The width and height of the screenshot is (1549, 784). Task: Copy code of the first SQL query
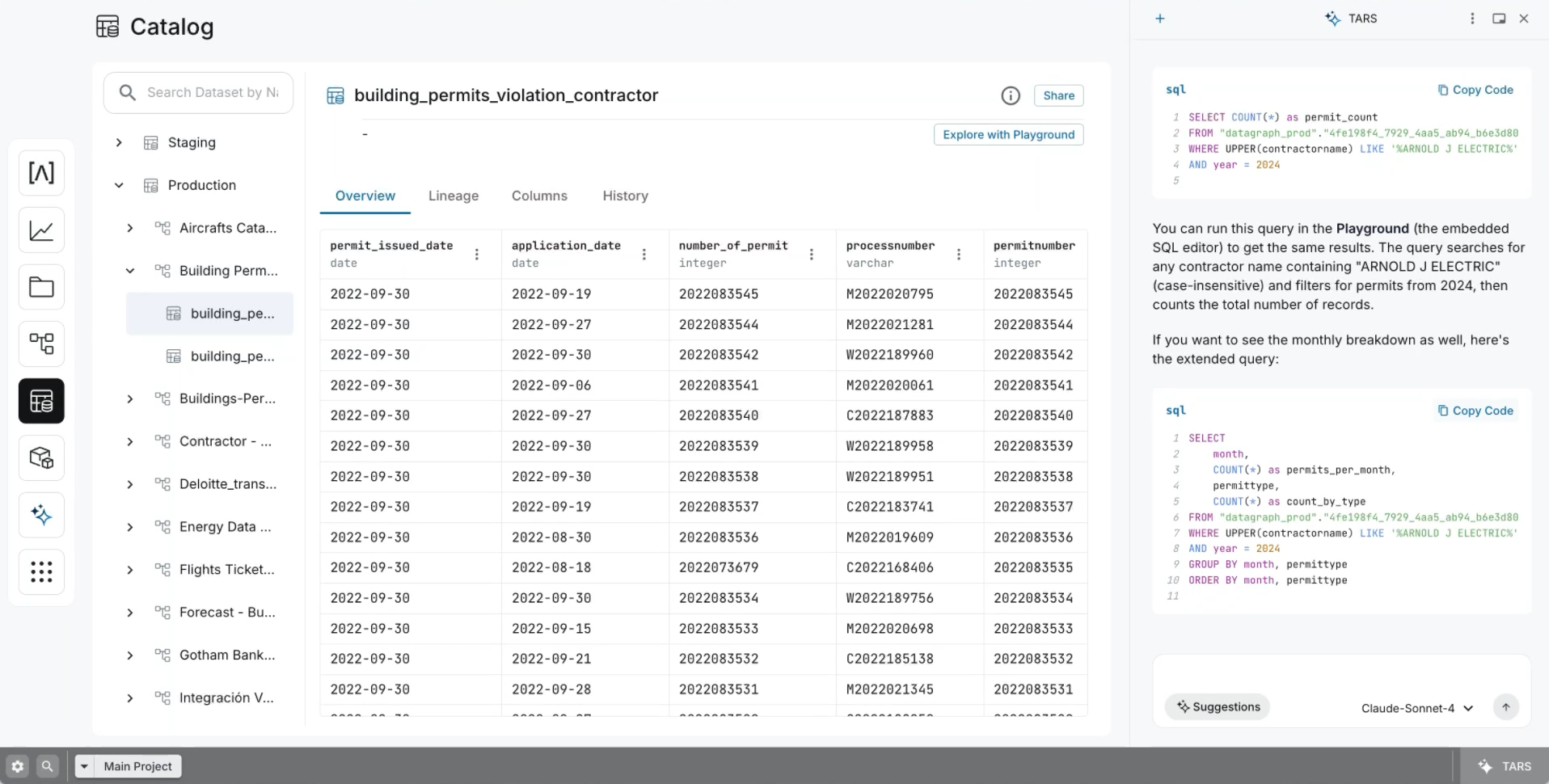1475,90
